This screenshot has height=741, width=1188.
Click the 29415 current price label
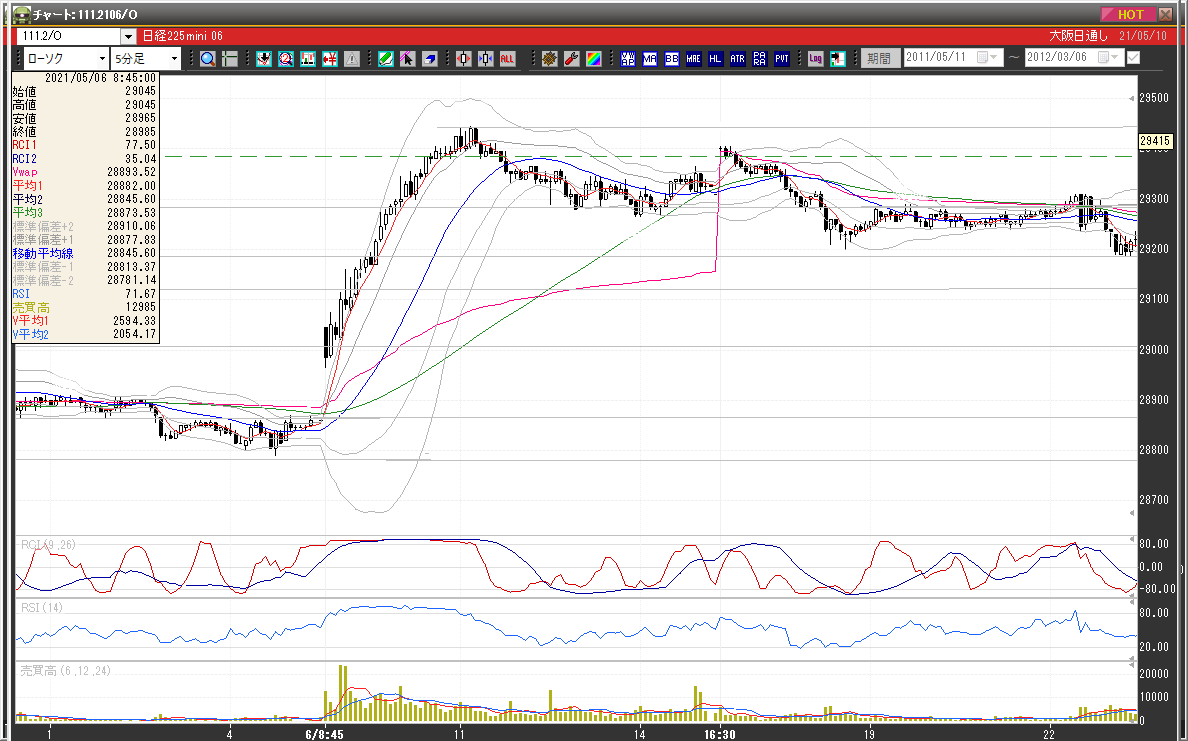click(1155, 141)
